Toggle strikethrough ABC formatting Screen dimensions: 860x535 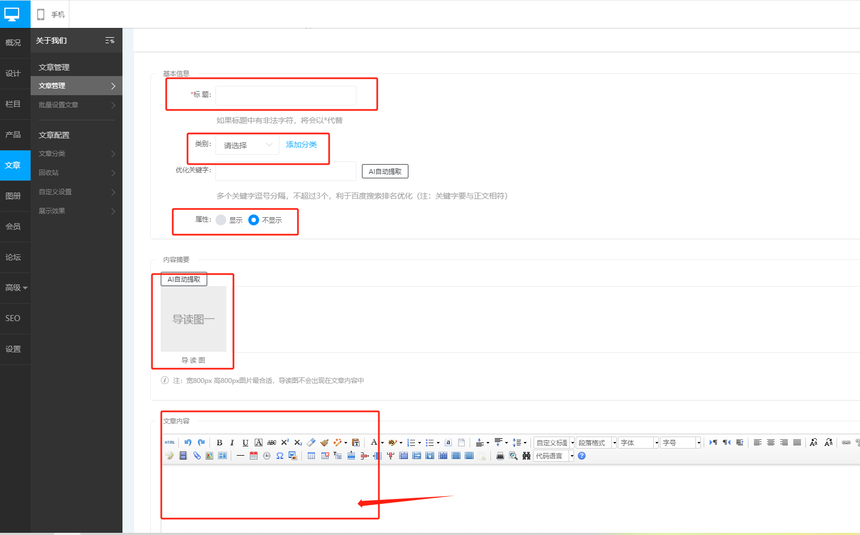[x=271, y=442]
